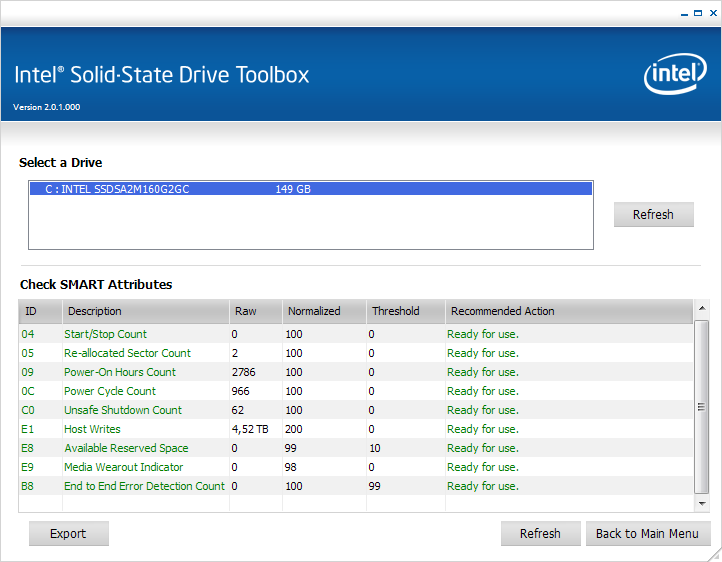
Task: Click Ready for use in Host Writes row
Action: (483, 429)
